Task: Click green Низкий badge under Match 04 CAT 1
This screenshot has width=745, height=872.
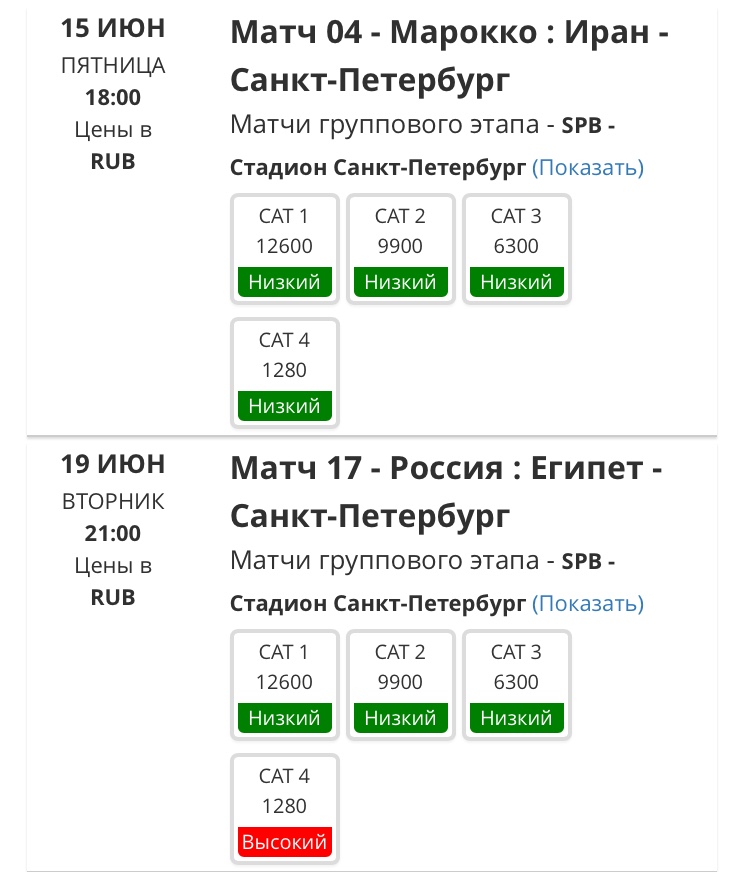Action: click(x=284, y=282)
